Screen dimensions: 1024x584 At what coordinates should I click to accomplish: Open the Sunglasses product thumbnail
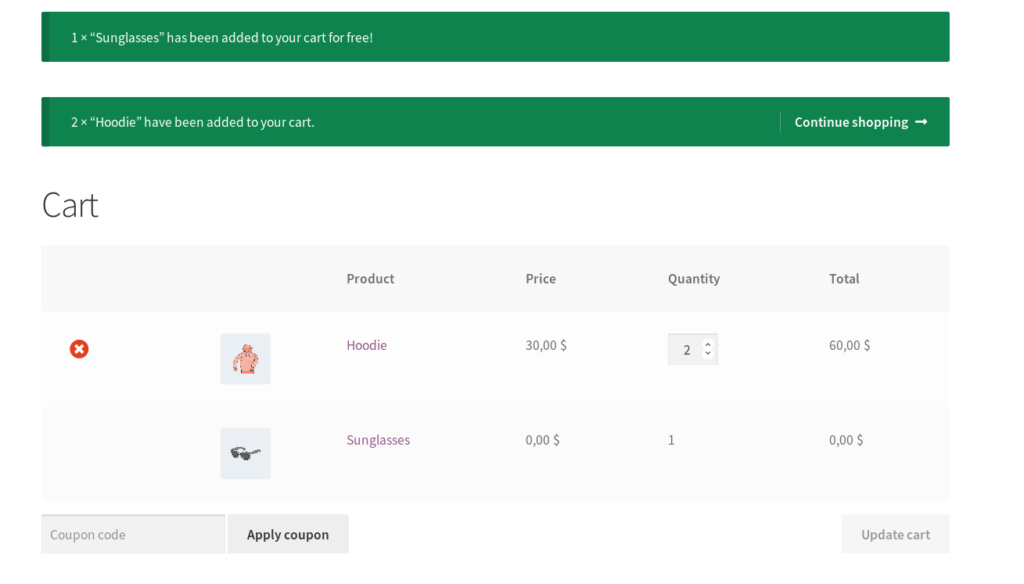point(246,453)
